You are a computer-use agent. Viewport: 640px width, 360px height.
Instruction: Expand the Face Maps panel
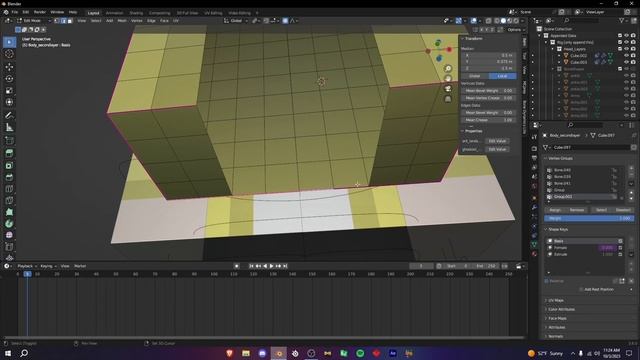click(557, 318)
